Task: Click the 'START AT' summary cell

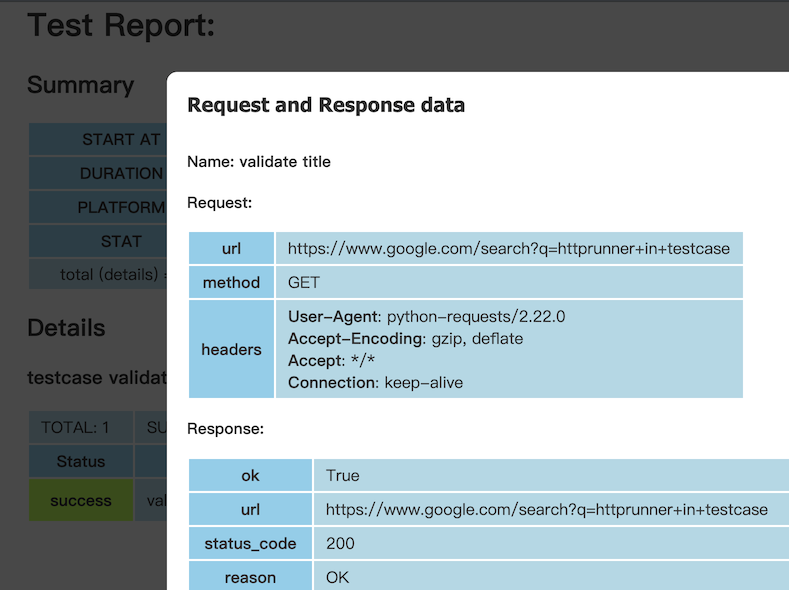Action: click(x=98, y=139)
